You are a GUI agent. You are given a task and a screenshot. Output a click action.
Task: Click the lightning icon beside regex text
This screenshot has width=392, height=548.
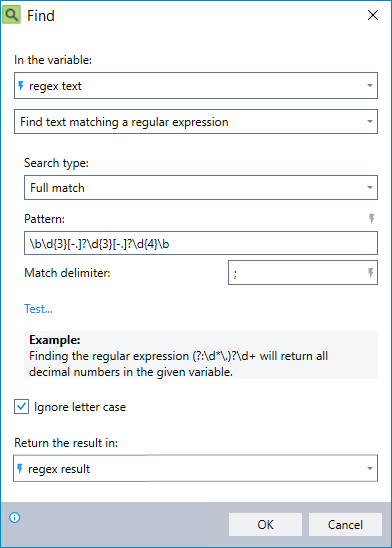coord(21,86)
